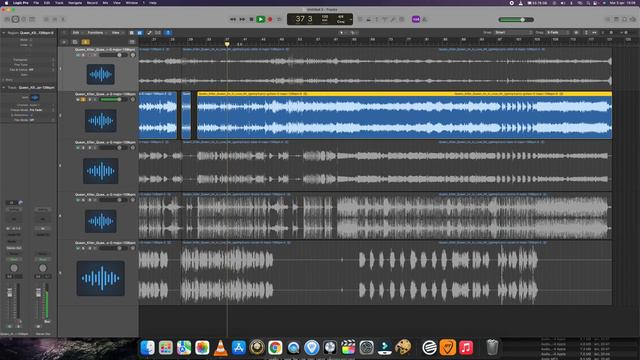This screenshot has height=360, width=640.
Task: Open VLC cone icon in the Dock
Action: point(220,347)
